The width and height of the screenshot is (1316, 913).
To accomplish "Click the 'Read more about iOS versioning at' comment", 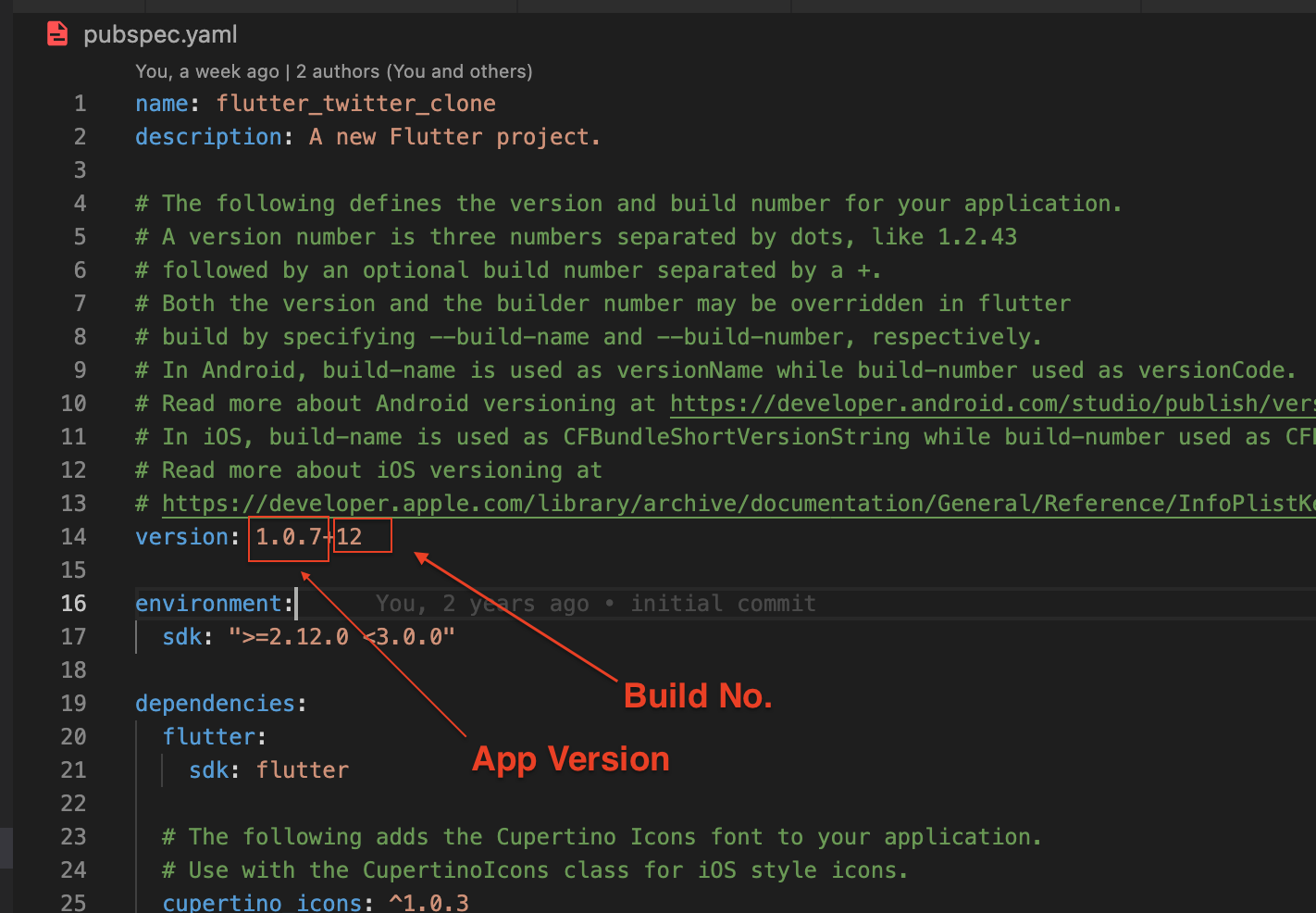I will (368, 469).
